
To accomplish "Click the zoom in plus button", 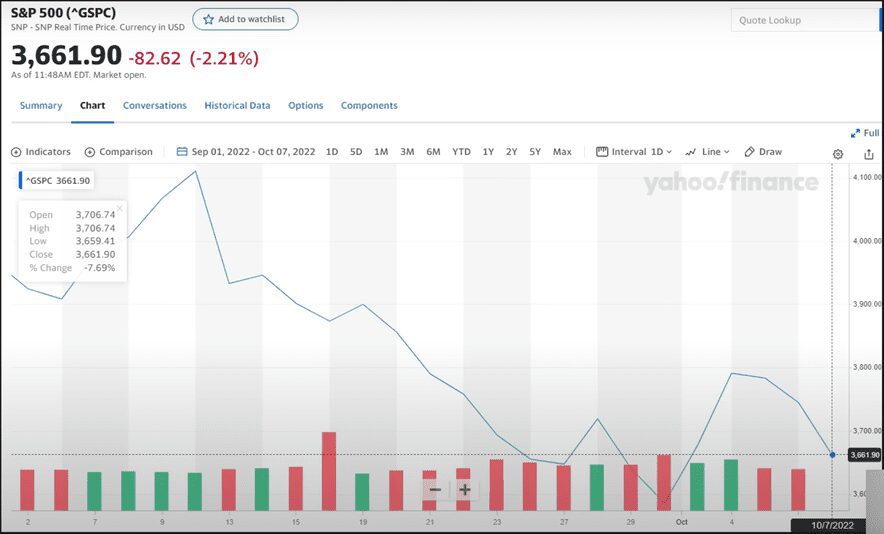I will [x=465, y=490].
